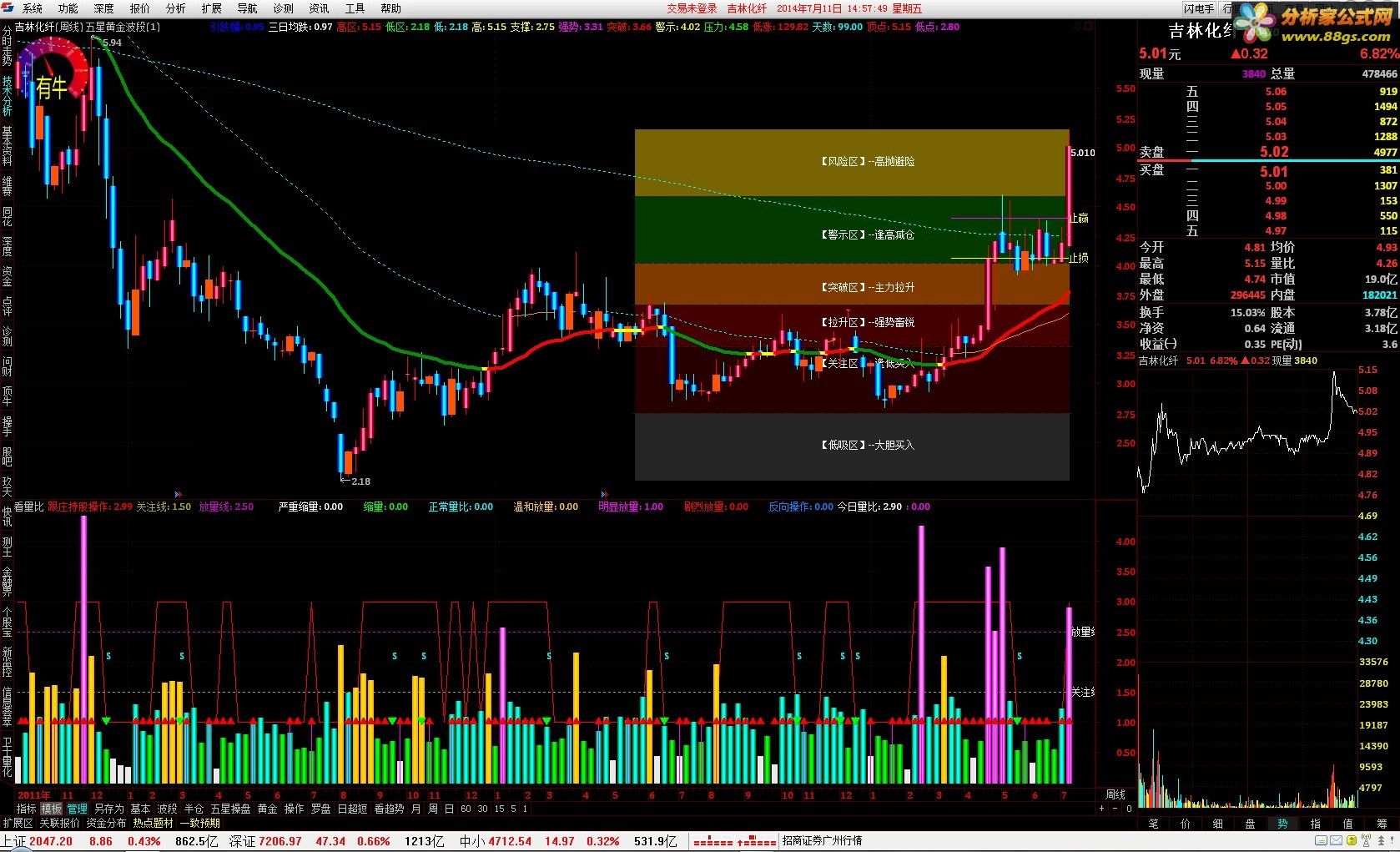Screen dimensions: 1400x852
Task: Open the 资金分布 tab
Action: click(106, 823)
